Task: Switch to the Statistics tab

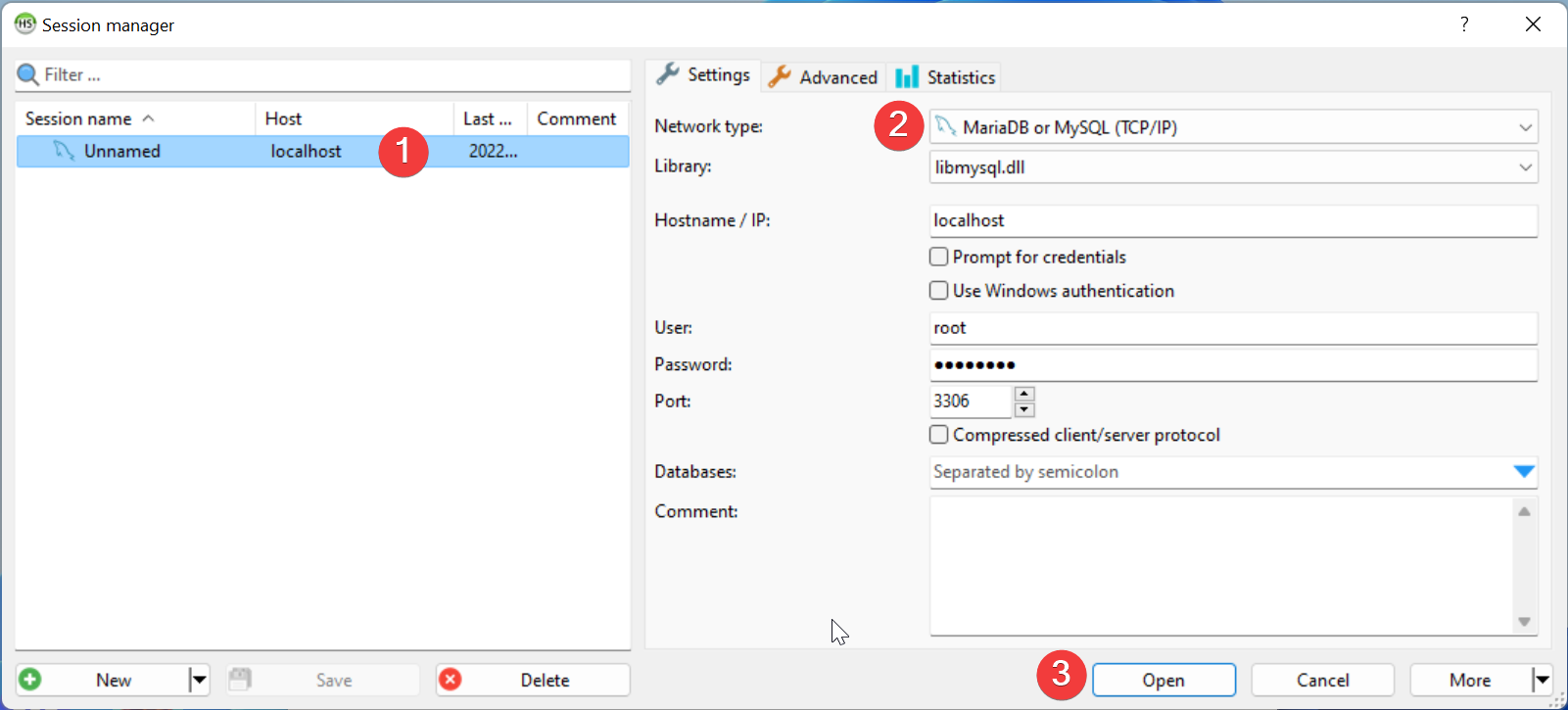Action: (x=946, y=76)
